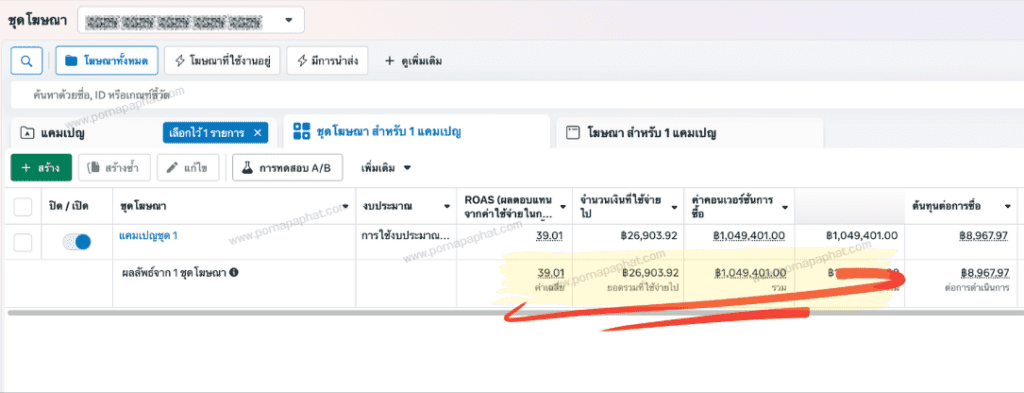Open the แคมเปญชุด 1 ad set link

[148, 236]
